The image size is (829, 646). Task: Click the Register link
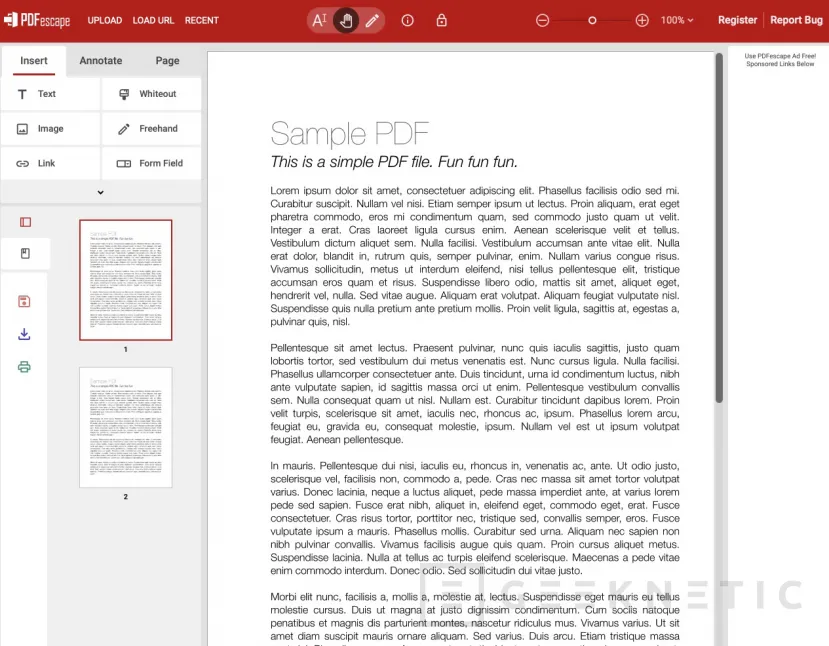pyautogui.click(x=737, y=20)
